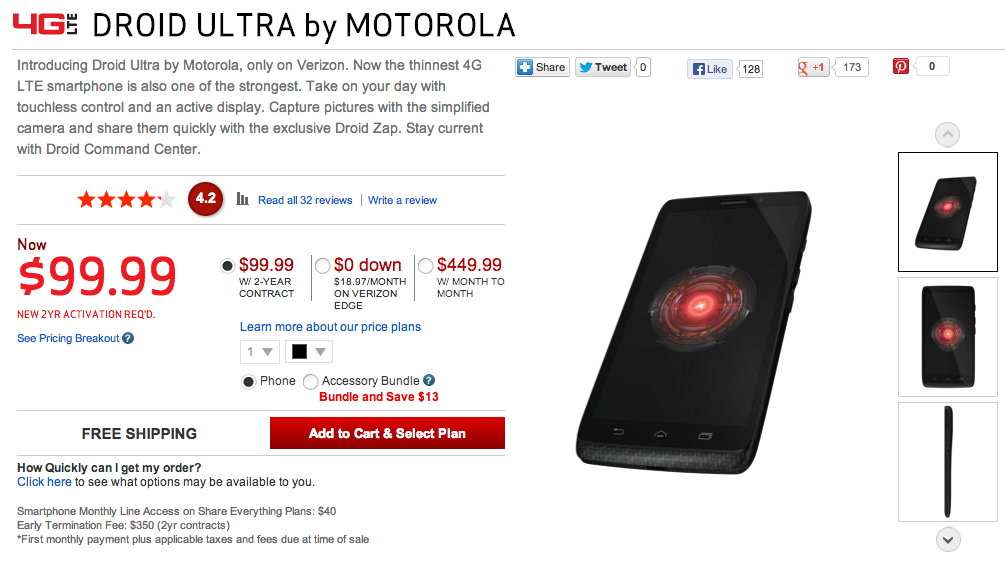Select the side-profile phone thumbnail
Screen dimensions: 1005x564
(947, 462)
